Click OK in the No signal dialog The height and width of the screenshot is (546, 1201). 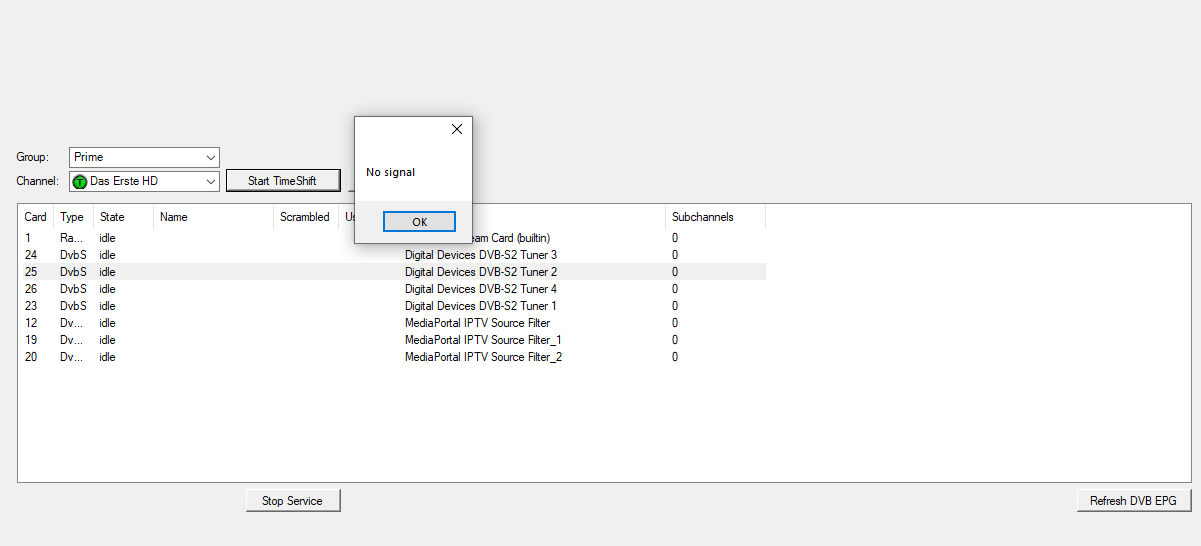(x=419, y=222)
